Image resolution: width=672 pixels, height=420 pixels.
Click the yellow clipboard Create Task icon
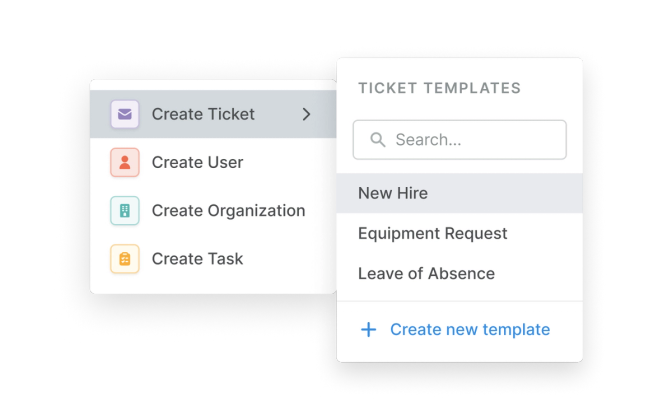pos(124,259)
